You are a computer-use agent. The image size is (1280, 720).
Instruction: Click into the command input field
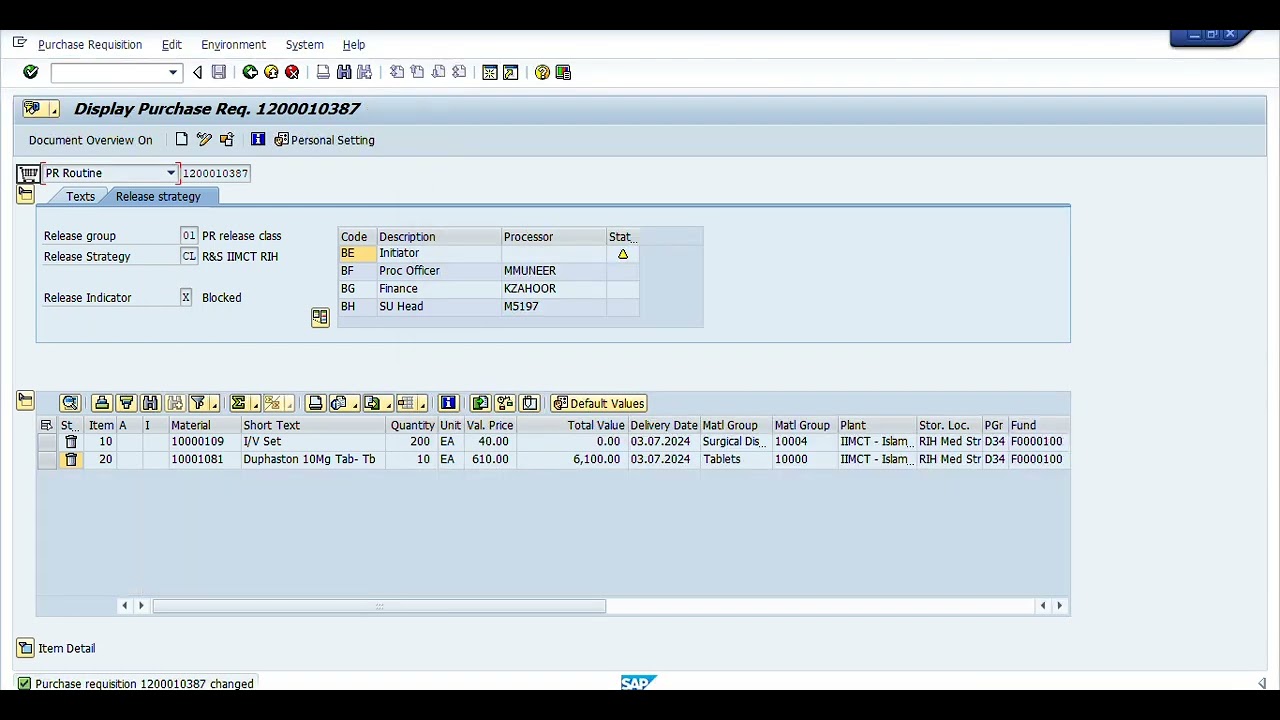coord(109,72)
